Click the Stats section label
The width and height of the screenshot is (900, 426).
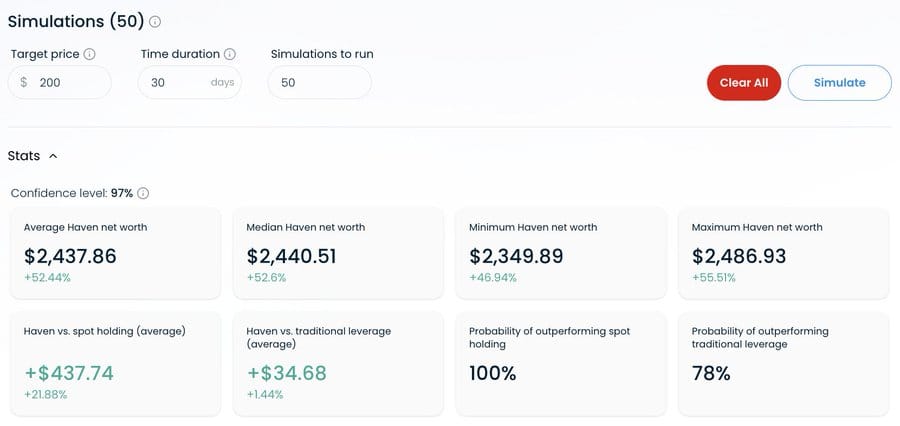24,156
